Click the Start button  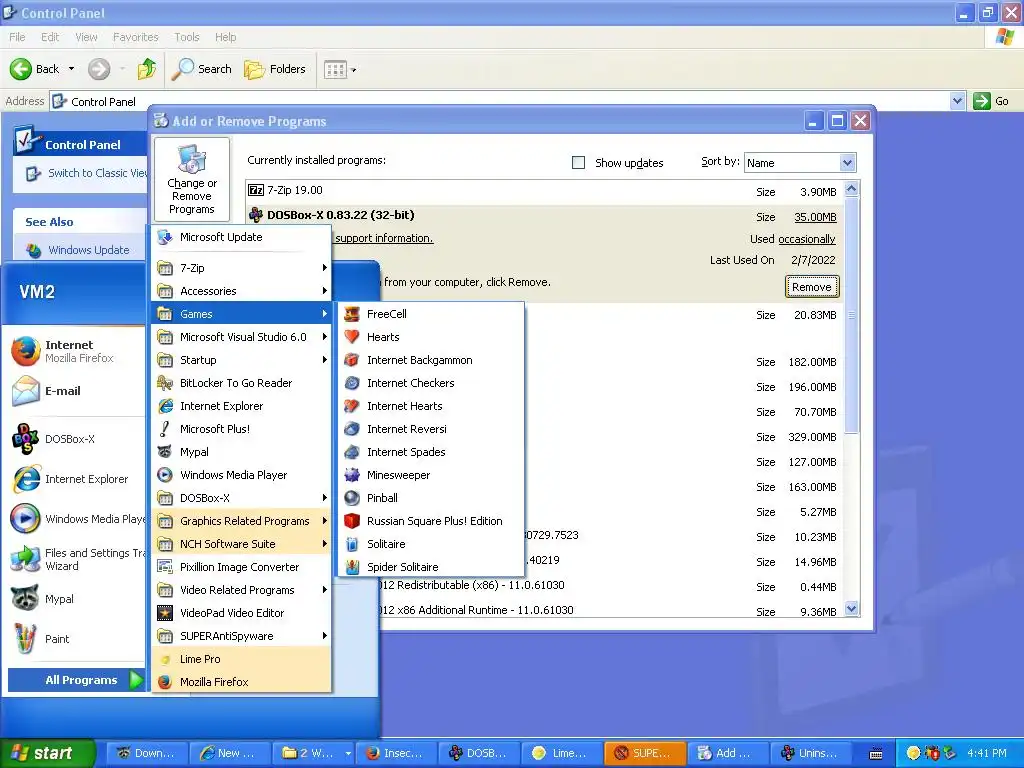47,753
